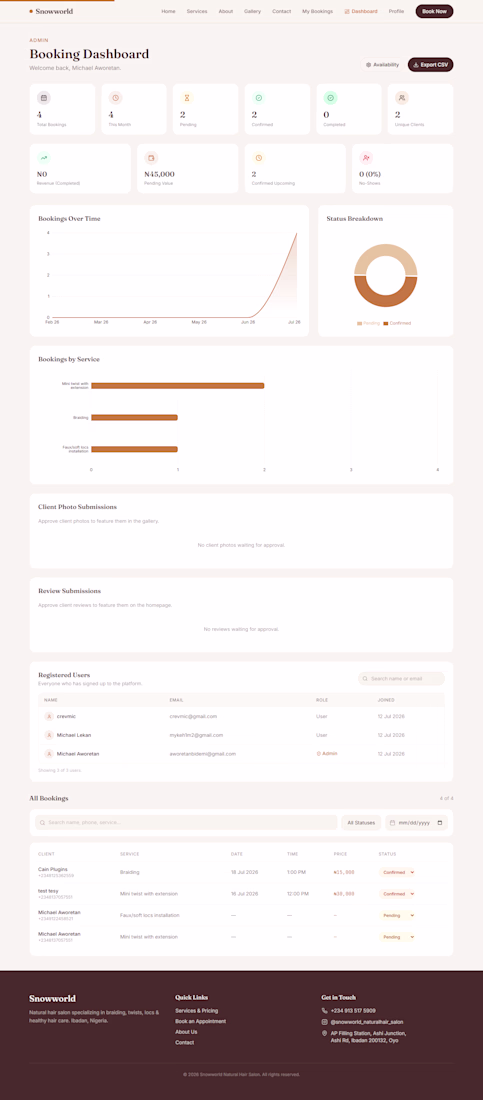Viewport: 483px width, 1100px height.
Task: Click the test tesy client name
Action: [x=48, y=891]
